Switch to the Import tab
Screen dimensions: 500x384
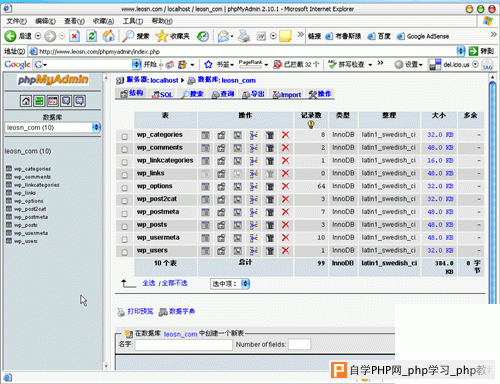point(287,94)
